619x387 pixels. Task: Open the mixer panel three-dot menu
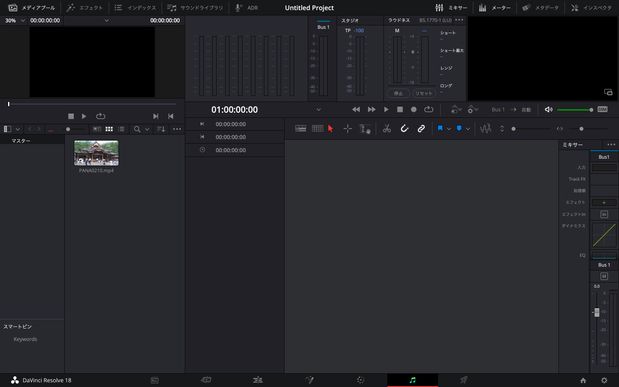pos(611,145)
